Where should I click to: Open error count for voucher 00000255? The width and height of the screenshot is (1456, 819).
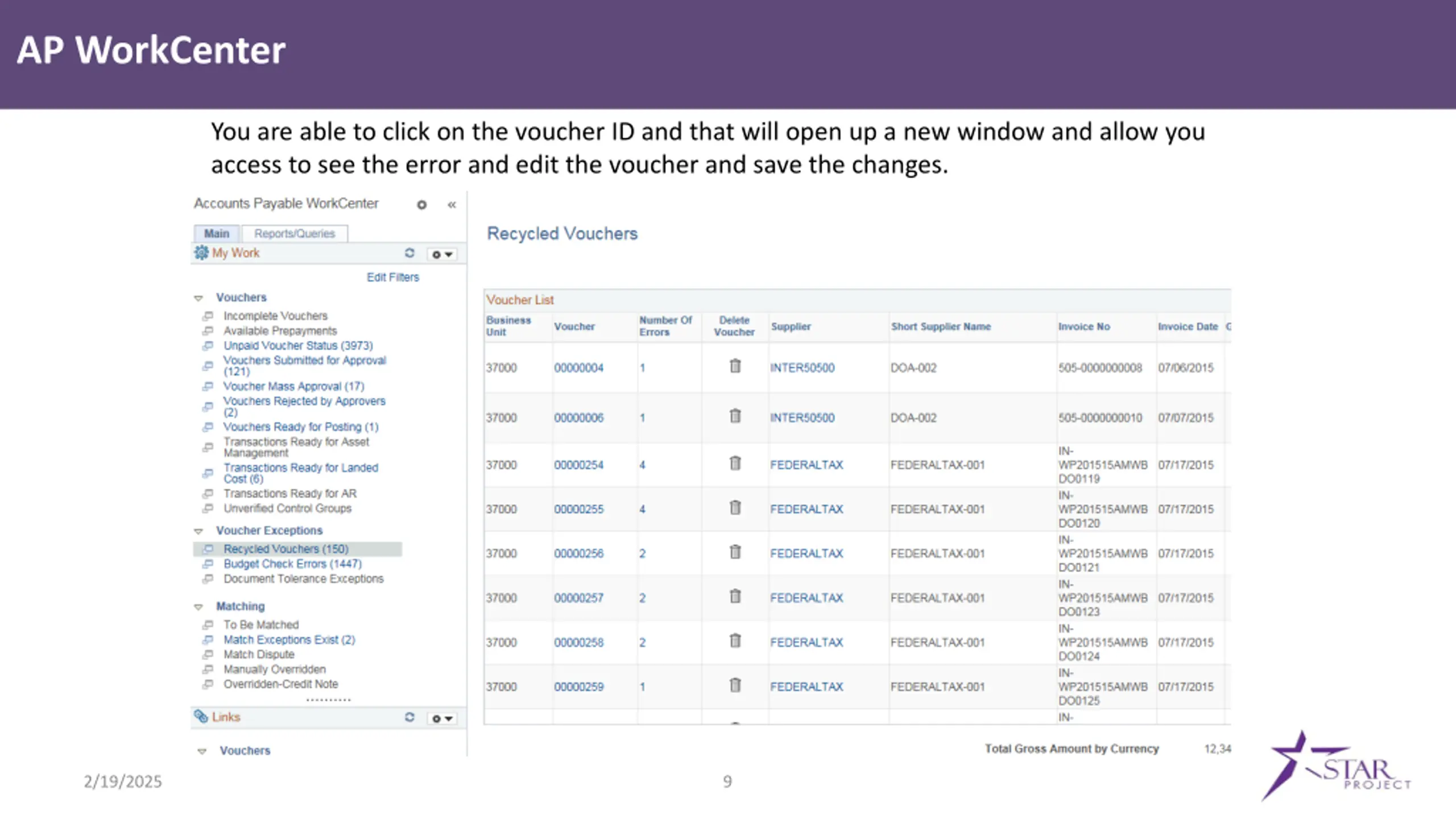pyautogui.click(x=642, y=510)
